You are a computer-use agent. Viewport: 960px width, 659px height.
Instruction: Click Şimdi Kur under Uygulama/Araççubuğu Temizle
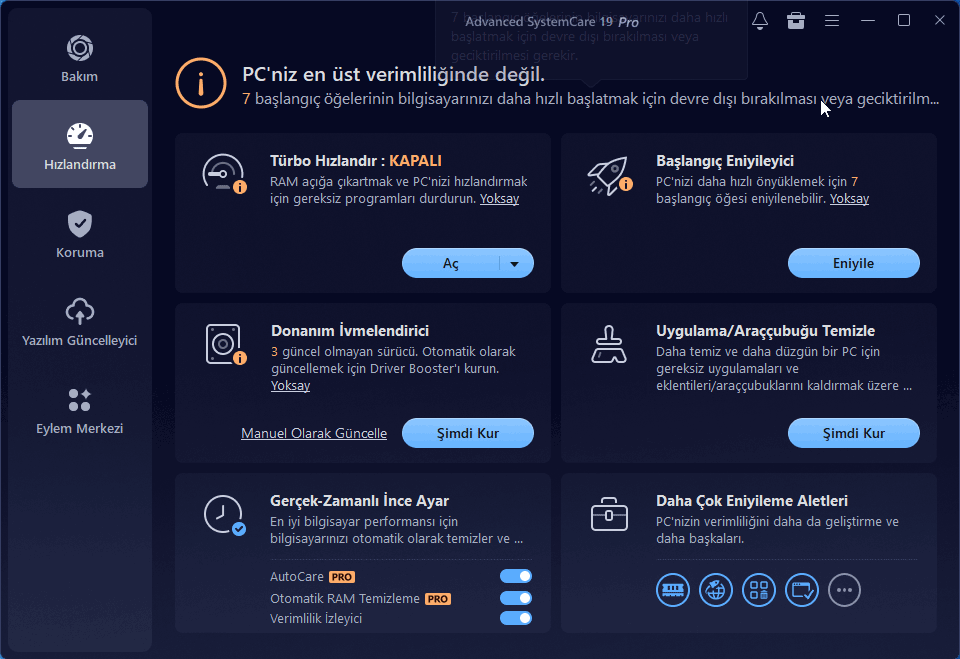click(853, 433)
